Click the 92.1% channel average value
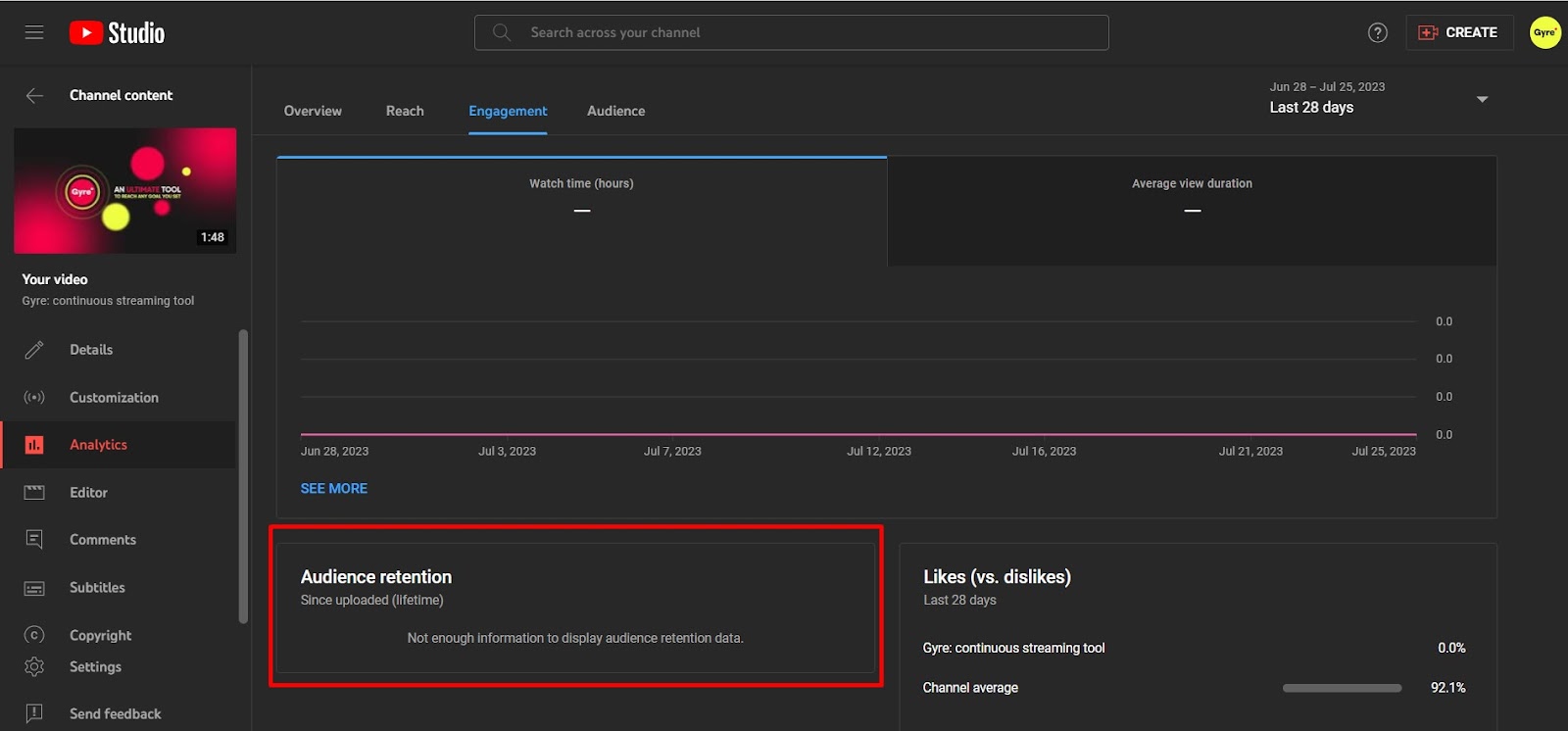The width and height of the screenshot is (1568, 731). click(1447, 688)
